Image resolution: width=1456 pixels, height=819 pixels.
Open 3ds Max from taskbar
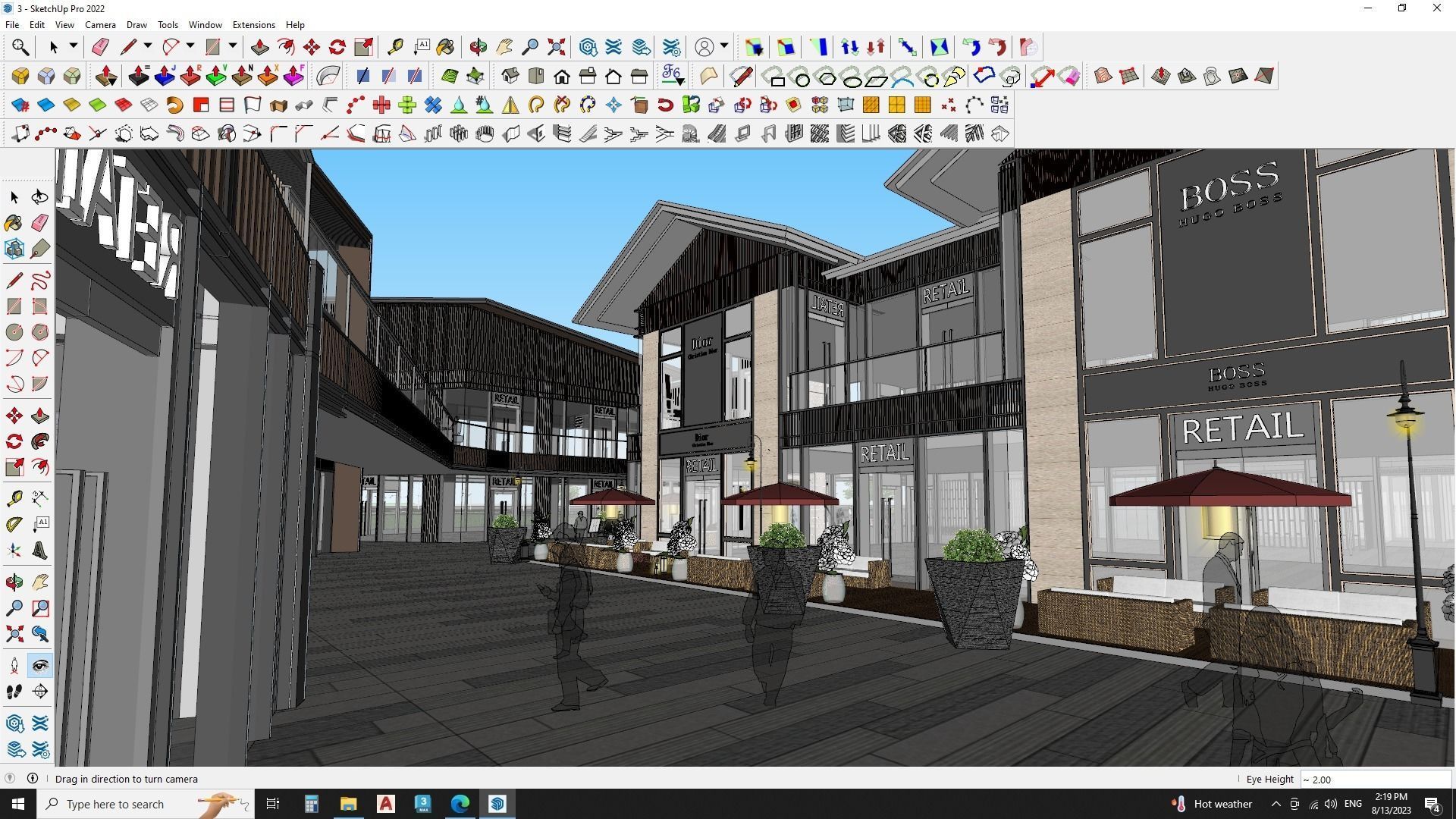click(423, 804)
